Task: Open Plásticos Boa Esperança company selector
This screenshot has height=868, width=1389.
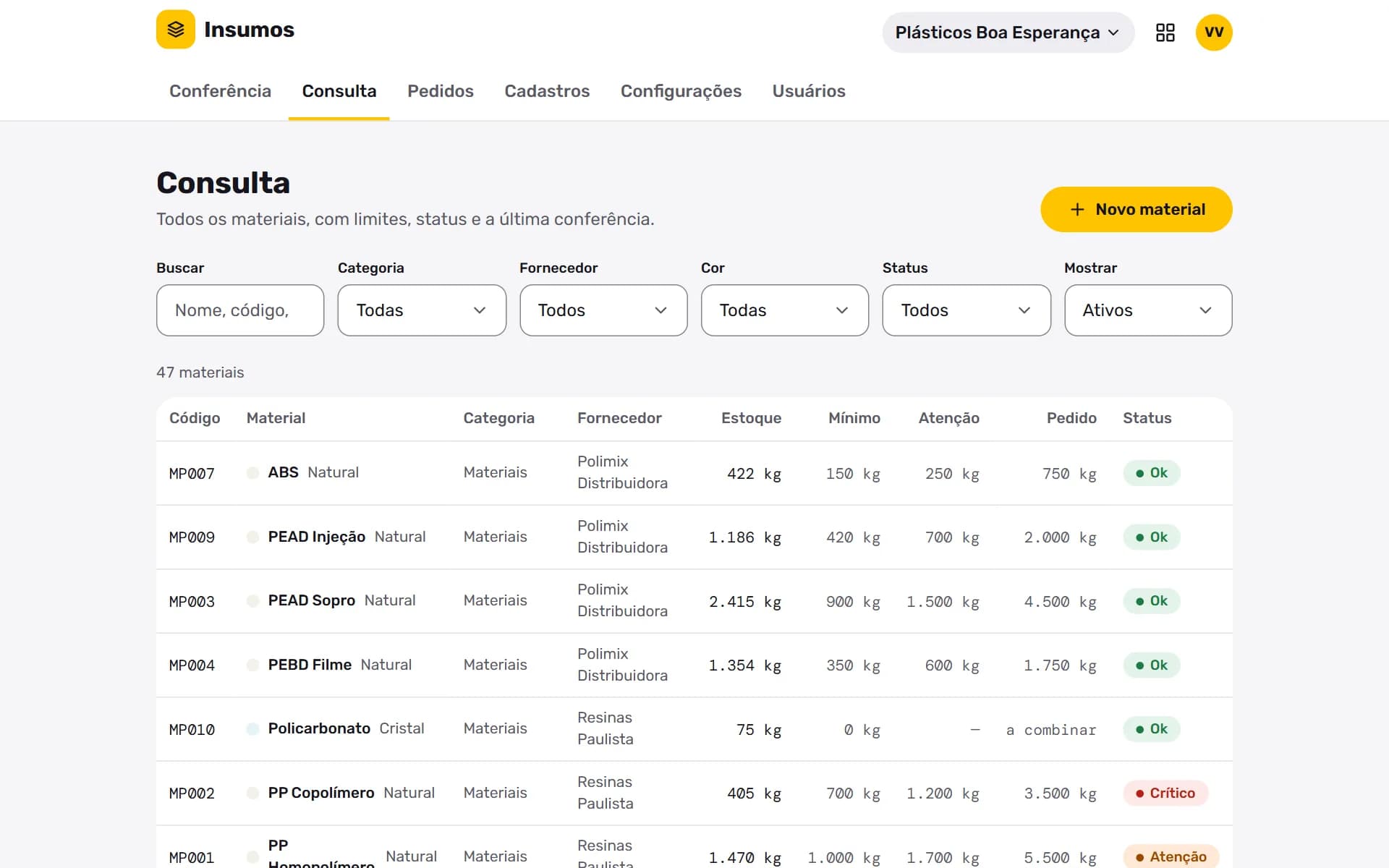Action: pyautogui.click(x=1008, y=33)
